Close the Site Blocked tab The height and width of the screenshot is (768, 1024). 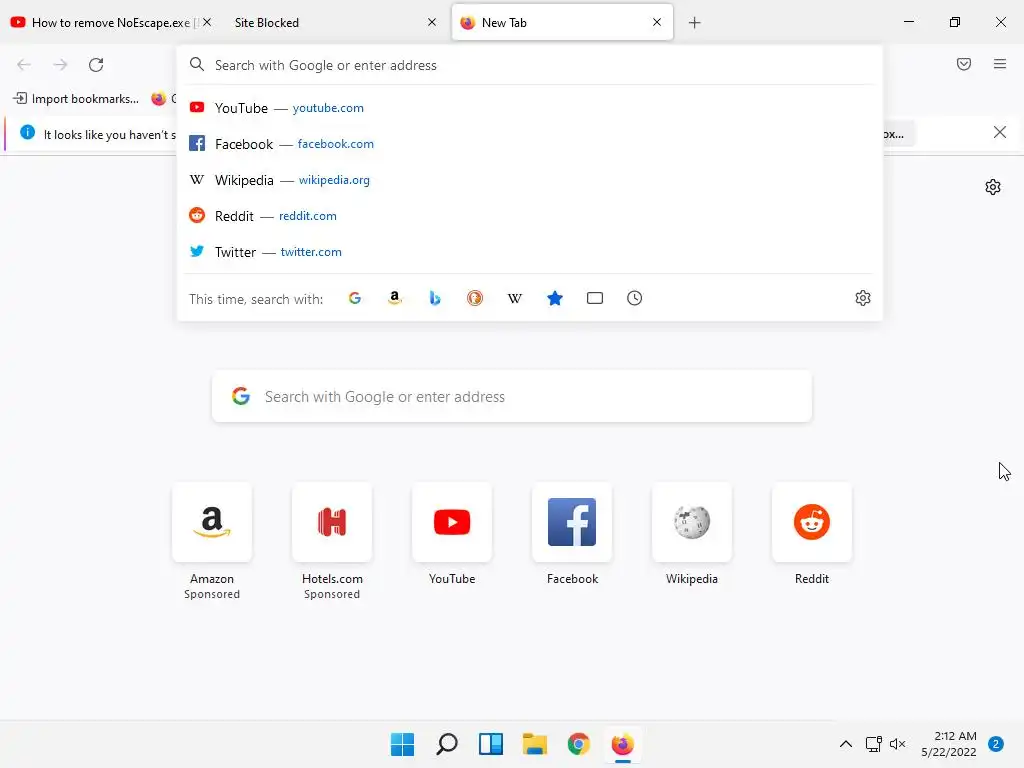pyautogui.click(x=432, y=22)
